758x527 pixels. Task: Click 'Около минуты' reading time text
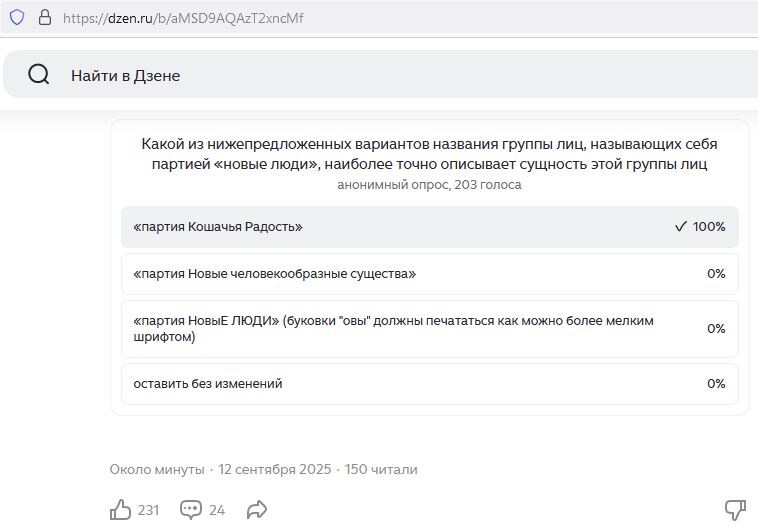[157, 469]
